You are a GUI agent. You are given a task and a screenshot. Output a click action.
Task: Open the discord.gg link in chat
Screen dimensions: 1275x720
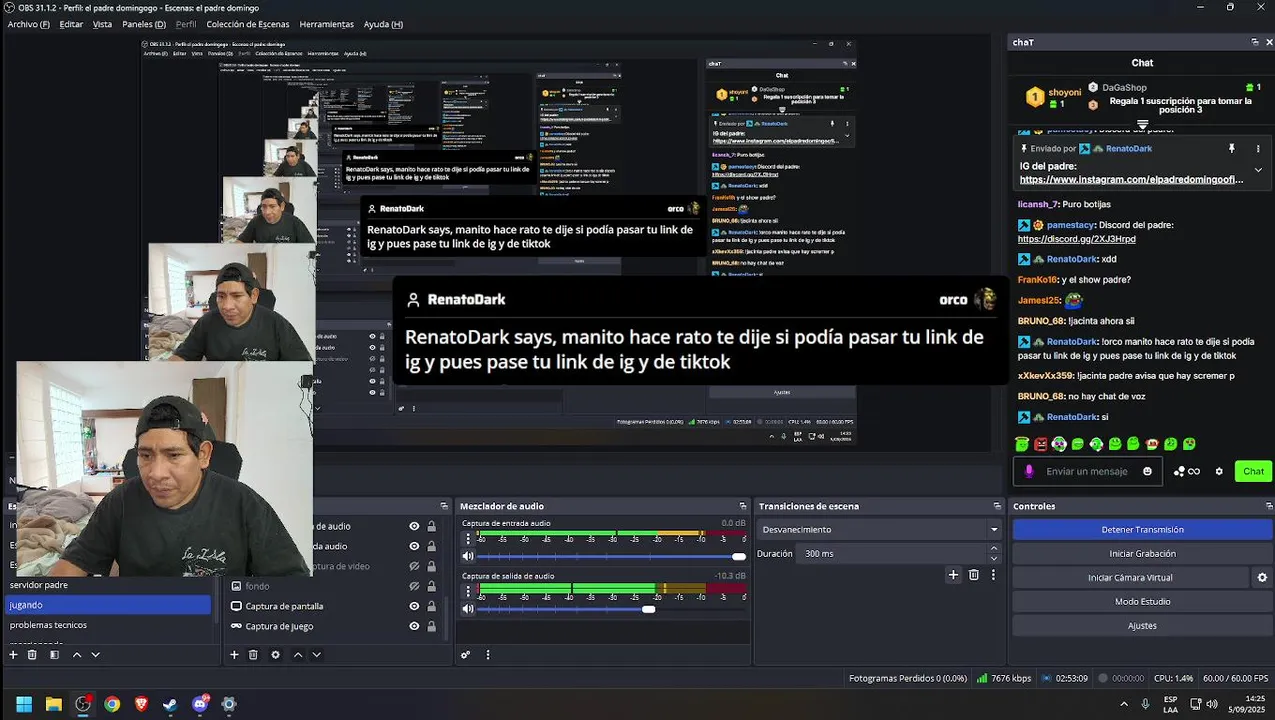[1076, 239]
